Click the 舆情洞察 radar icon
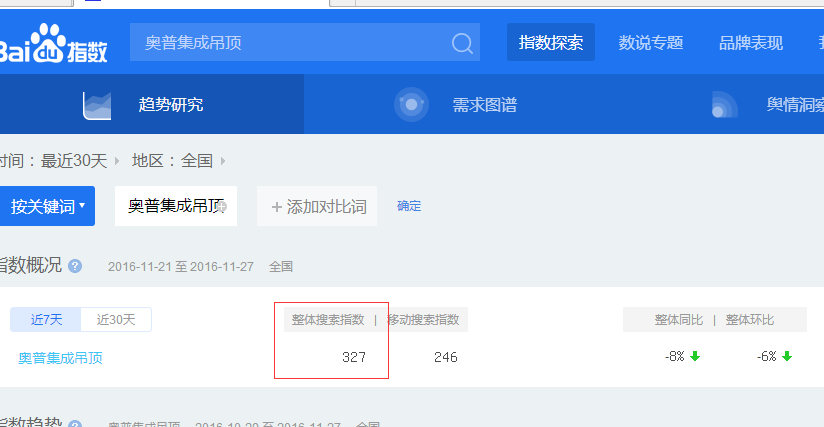The height and width of the screenshot is (427, 824). (x=724, y=105)
